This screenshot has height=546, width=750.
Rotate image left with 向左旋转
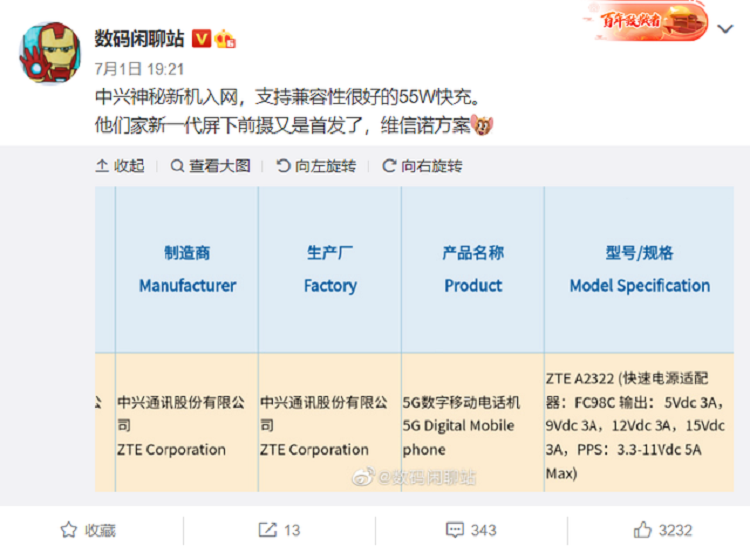coord(316,166)
